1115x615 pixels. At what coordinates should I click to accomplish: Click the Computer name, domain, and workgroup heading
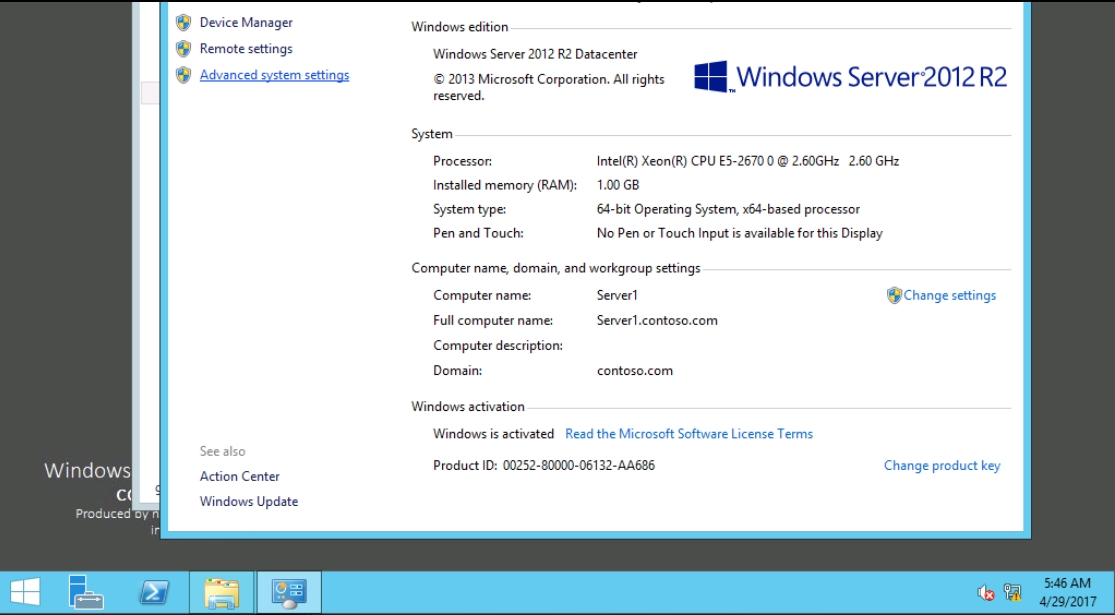click(x=555, y=269)
